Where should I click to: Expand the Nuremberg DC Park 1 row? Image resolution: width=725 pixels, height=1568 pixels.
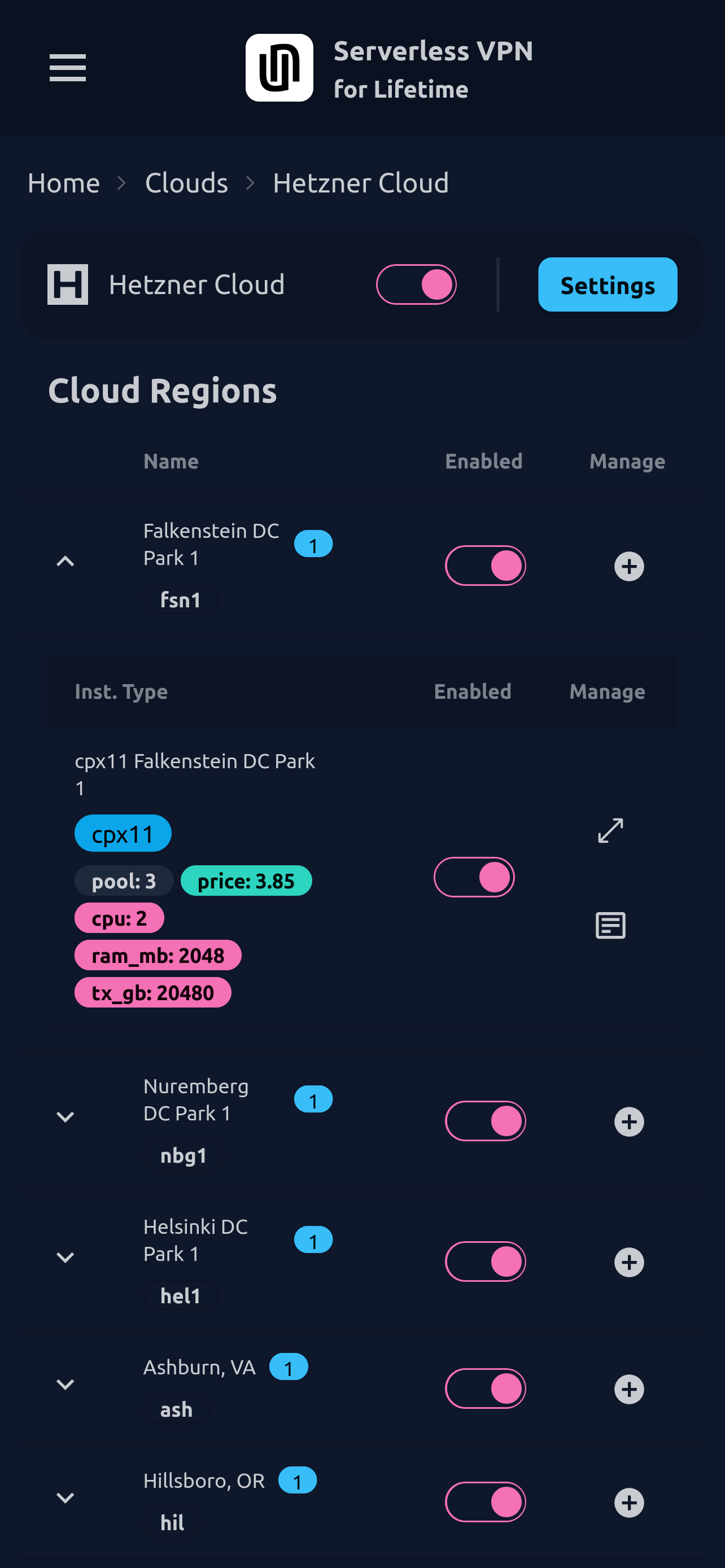(65, 1117)
